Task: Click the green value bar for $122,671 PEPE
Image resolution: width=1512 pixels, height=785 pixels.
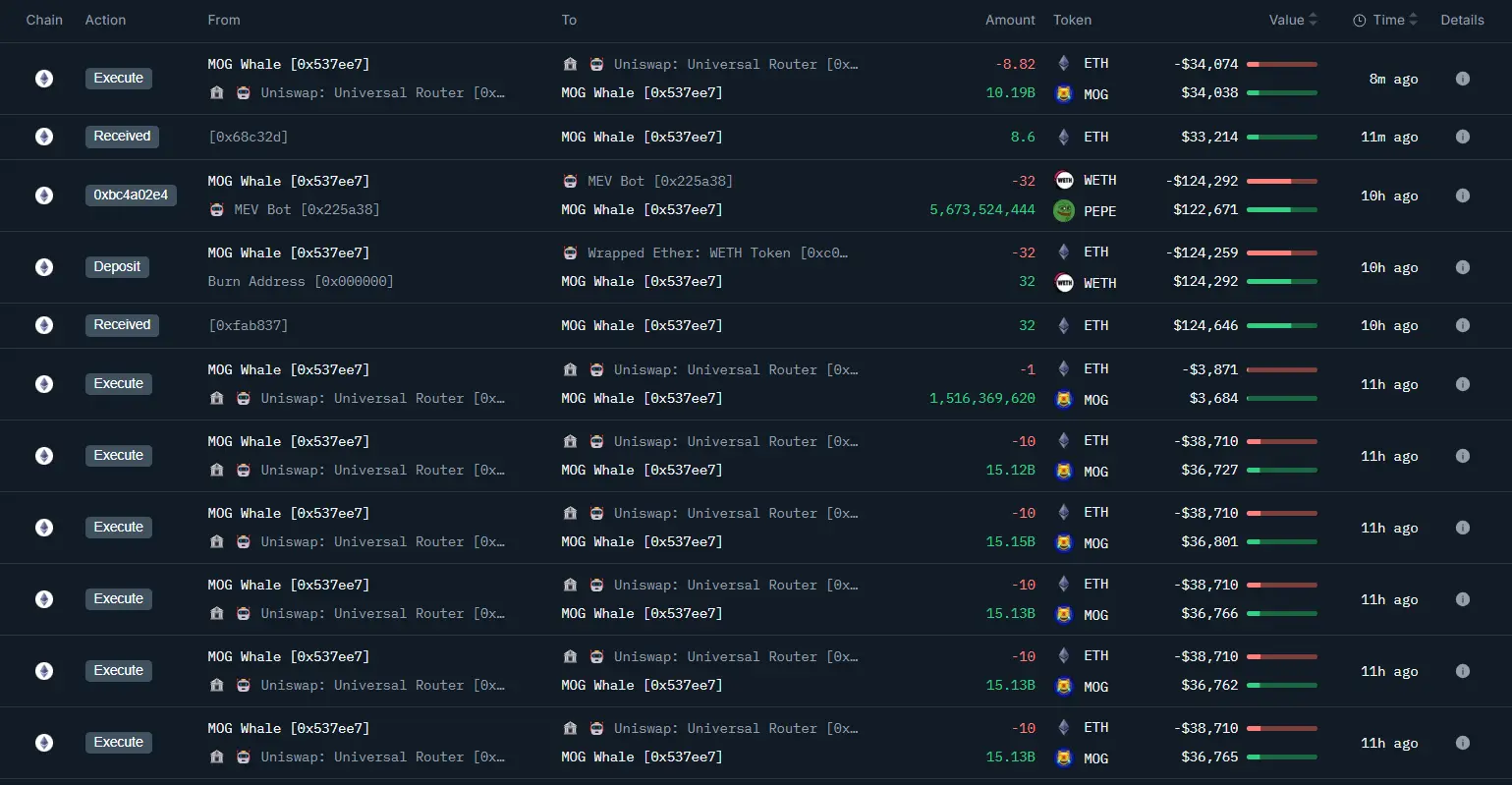Action: pyautogui.click(x=1282, y=210)
